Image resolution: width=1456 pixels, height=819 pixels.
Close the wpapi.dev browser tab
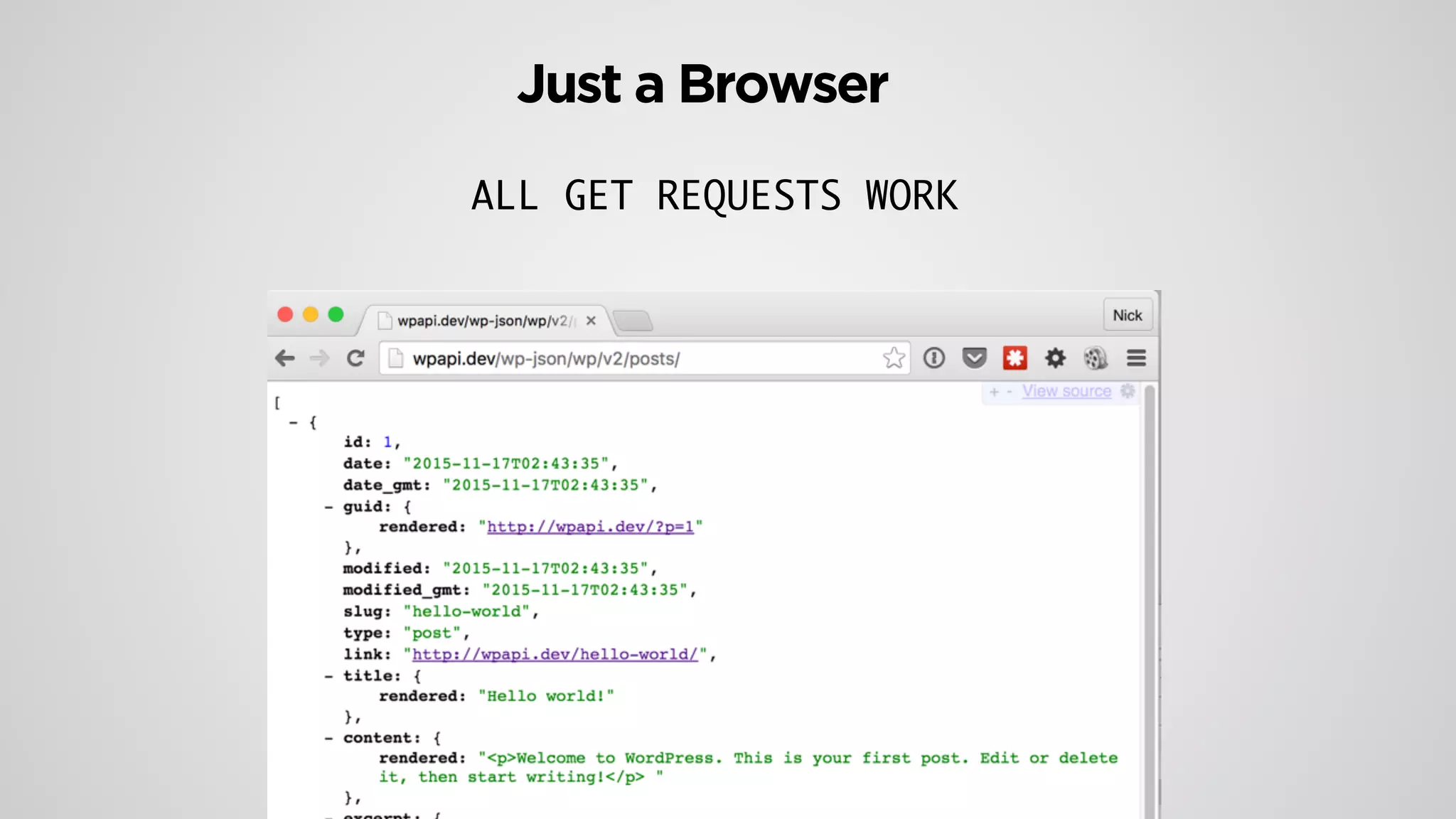click(591, 321)
